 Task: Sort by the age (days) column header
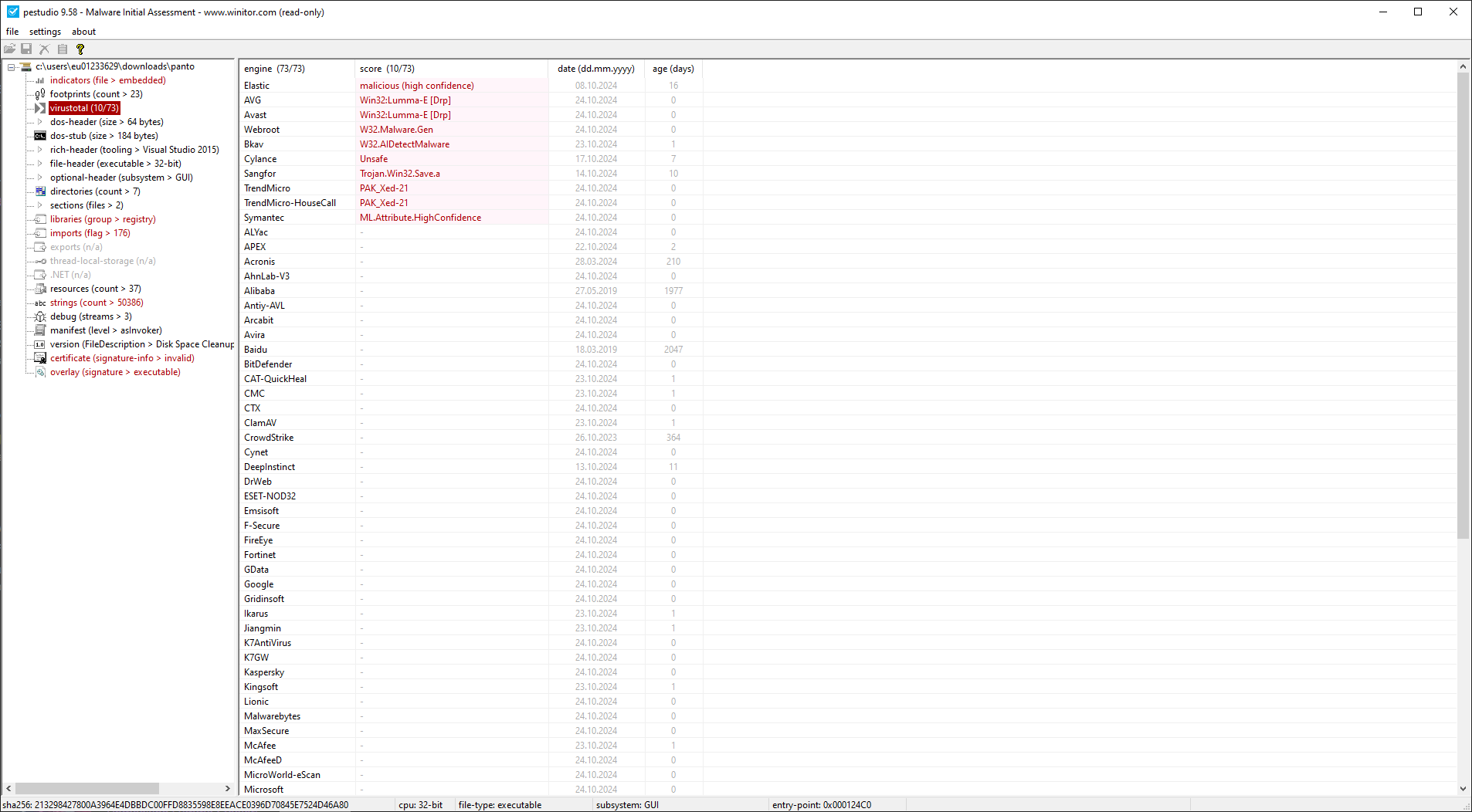tap(673, 69)
